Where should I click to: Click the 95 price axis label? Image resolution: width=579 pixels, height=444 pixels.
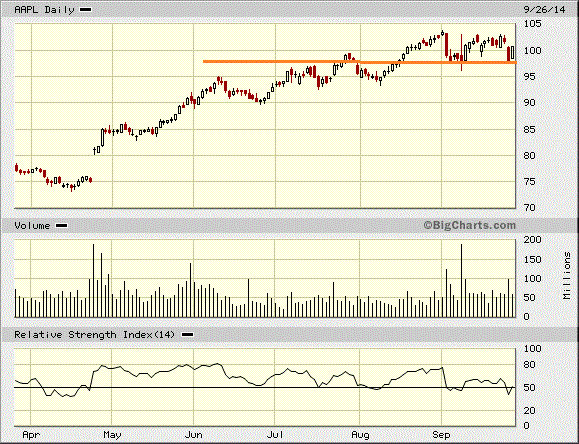530,76
